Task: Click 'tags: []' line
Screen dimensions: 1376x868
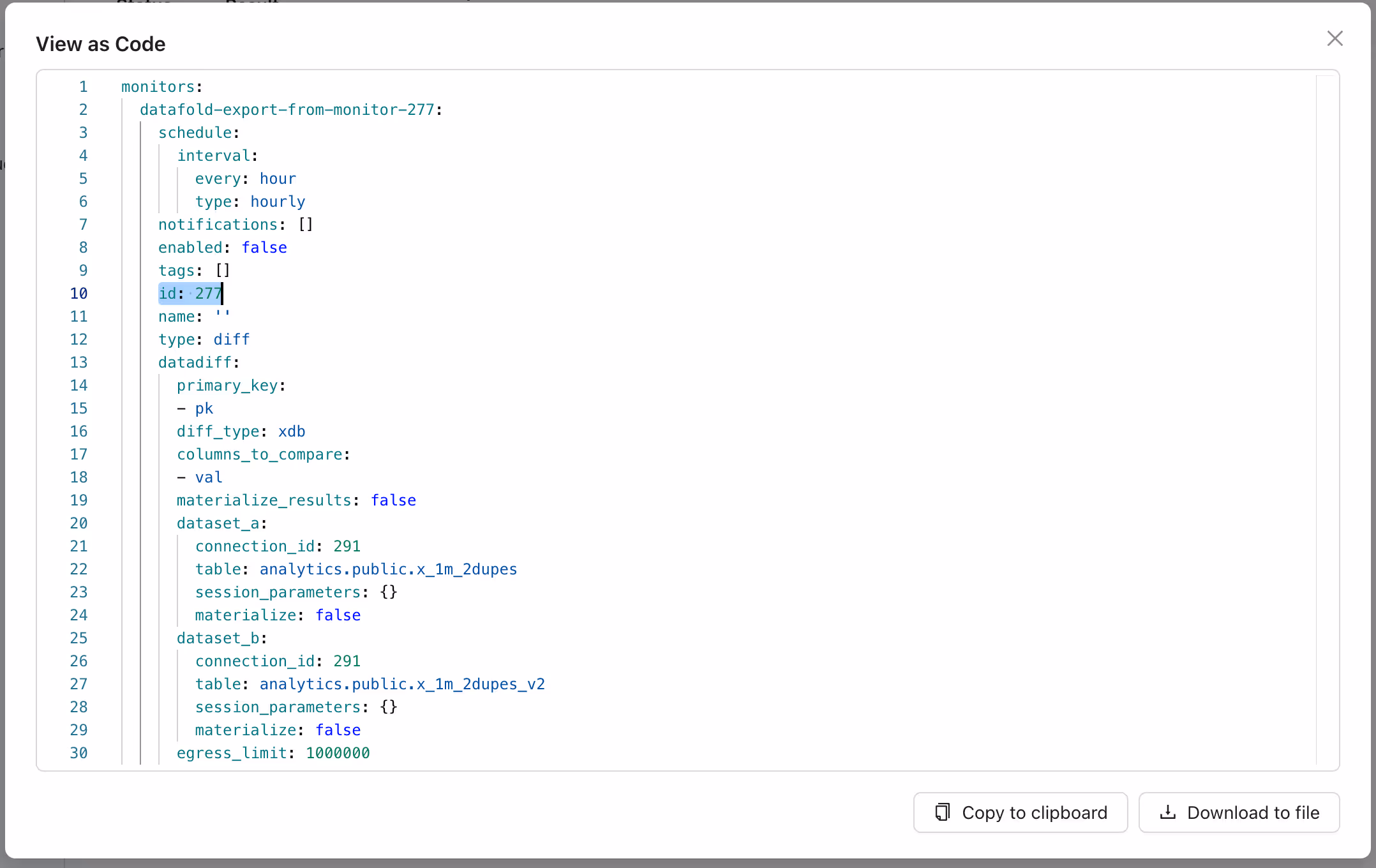Action: (195, 271)
